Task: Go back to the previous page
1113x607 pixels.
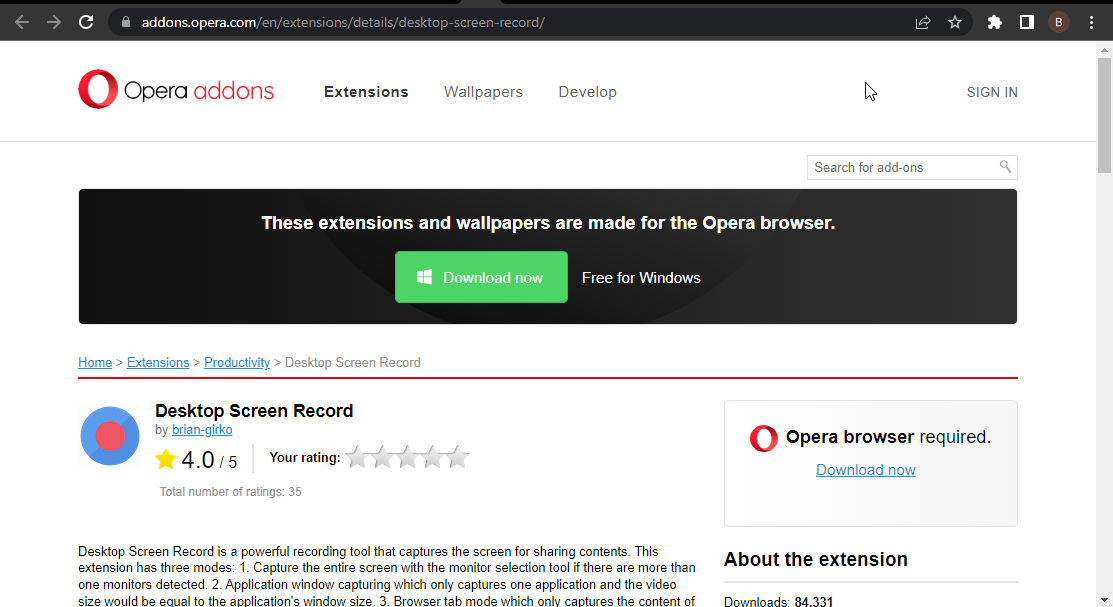Action: pos(22,22)
